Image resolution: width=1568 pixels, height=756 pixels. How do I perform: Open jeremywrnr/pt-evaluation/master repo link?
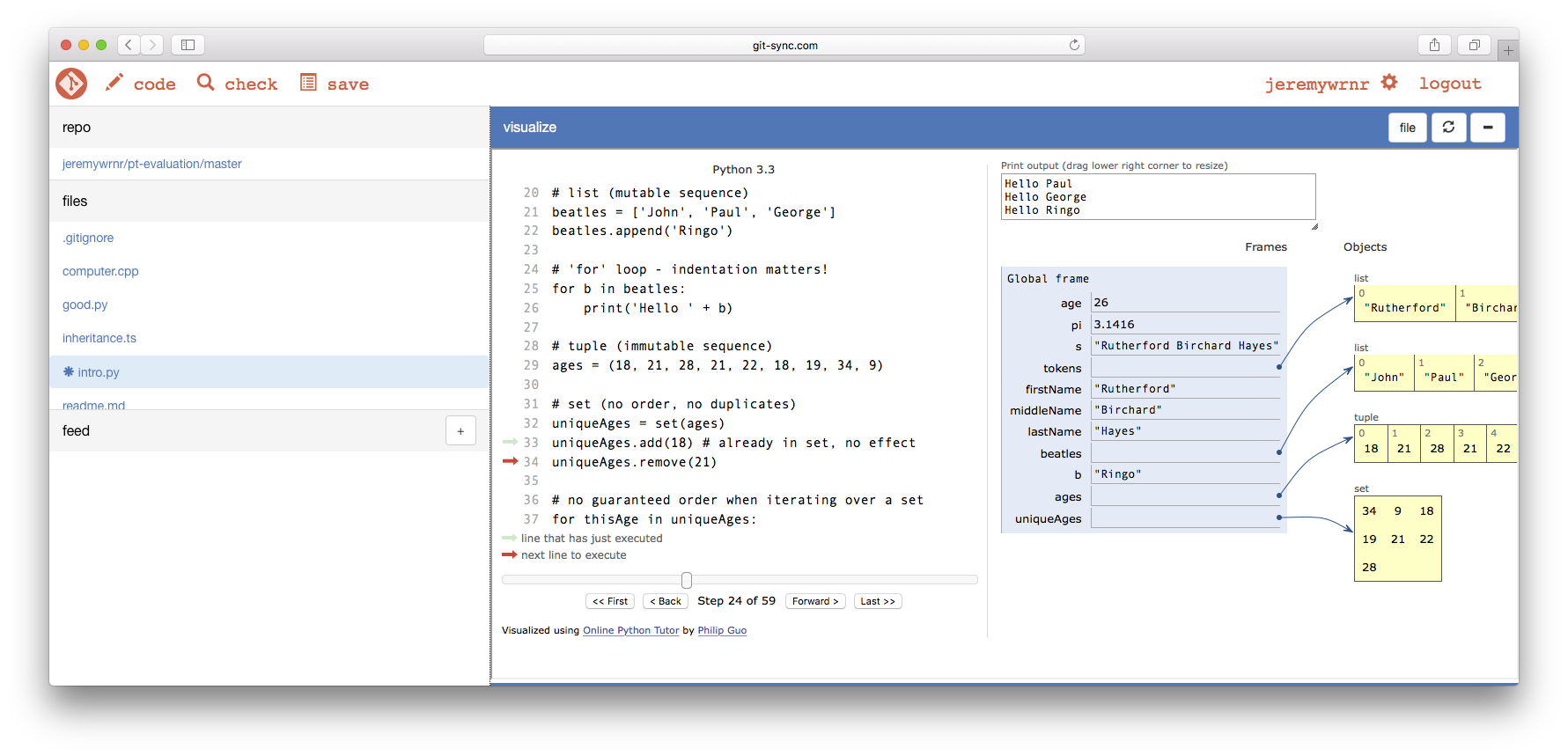point(152,164)
